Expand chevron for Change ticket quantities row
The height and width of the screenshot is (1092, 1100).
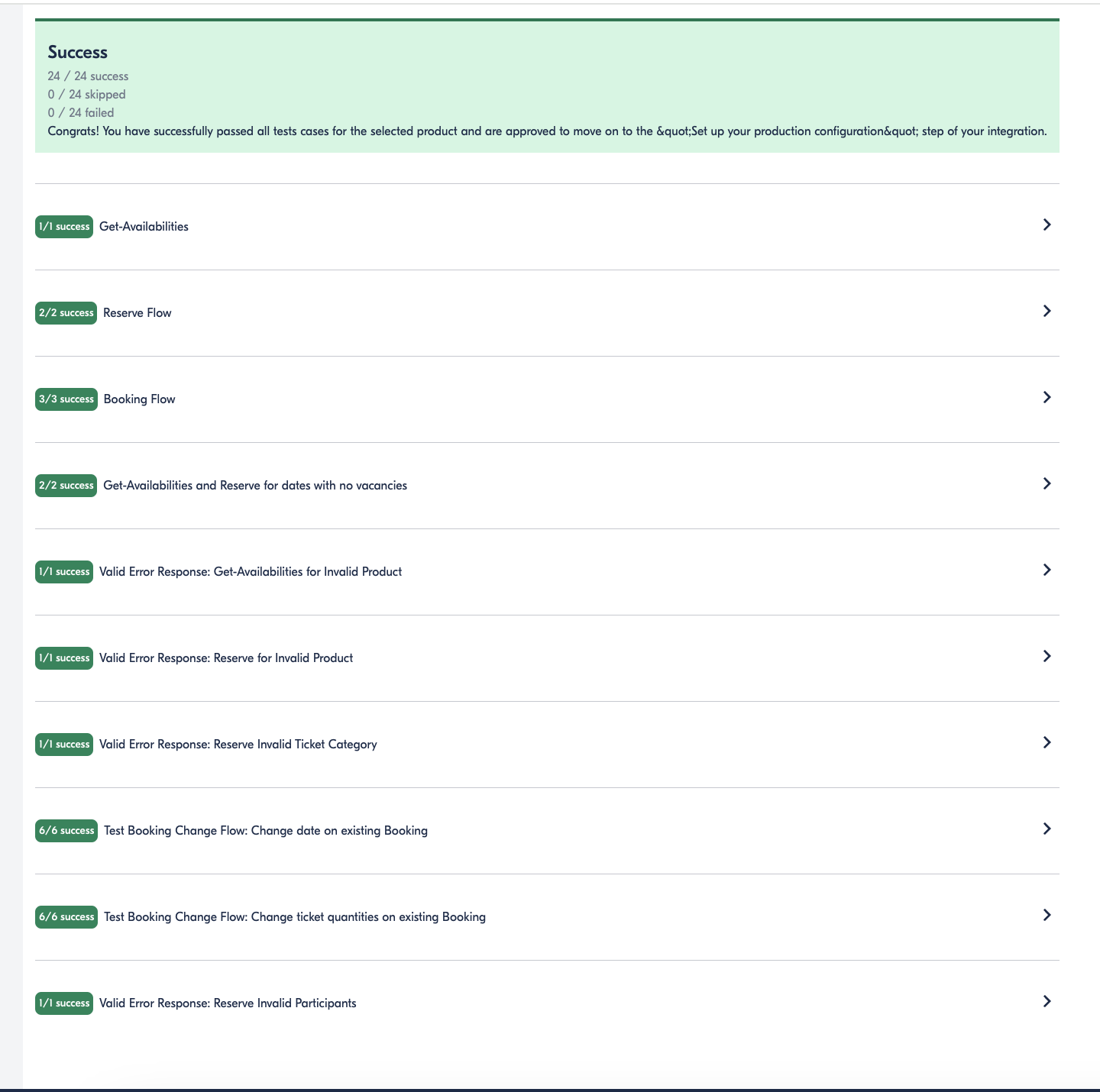click(1047, 915)
